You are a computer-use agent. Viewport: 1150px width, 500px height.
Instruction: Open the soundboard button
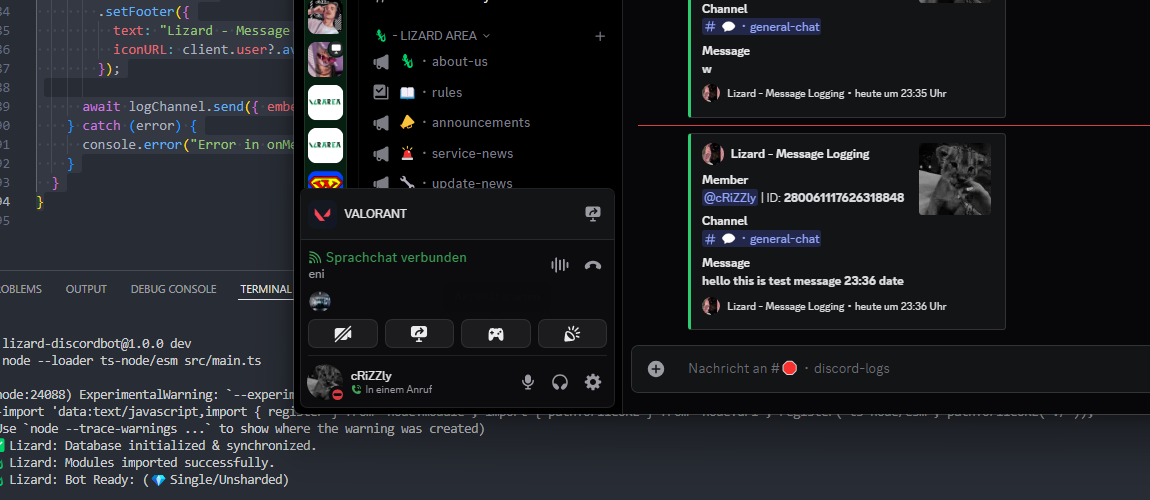click(x=572, y=334)
